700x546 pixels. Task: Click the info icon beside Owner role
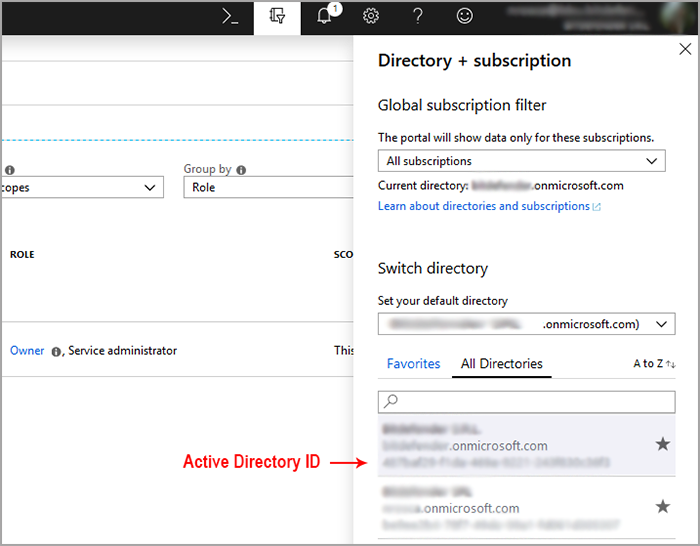click(56, 351)
